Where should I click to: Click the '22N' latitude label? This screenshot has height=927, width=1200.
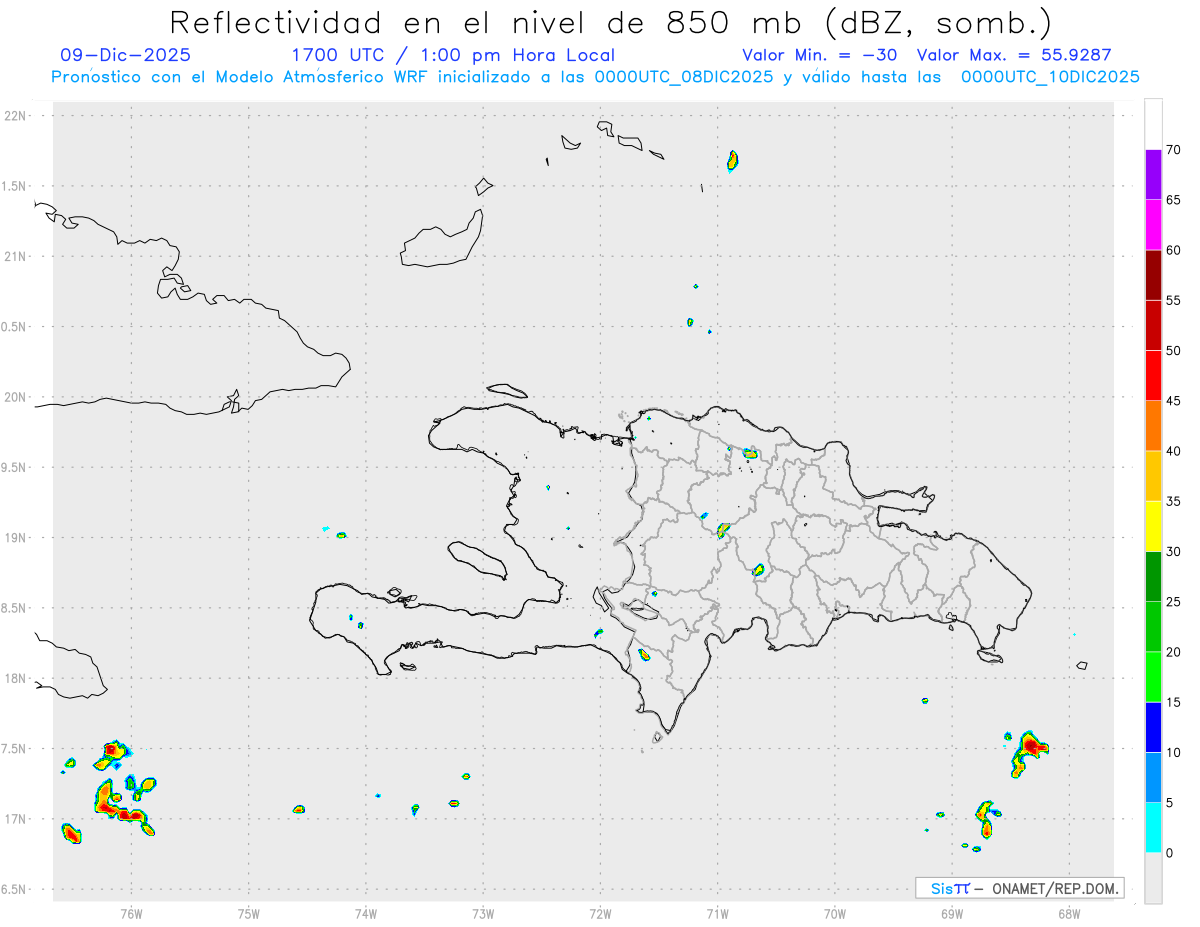pos(17,116)
